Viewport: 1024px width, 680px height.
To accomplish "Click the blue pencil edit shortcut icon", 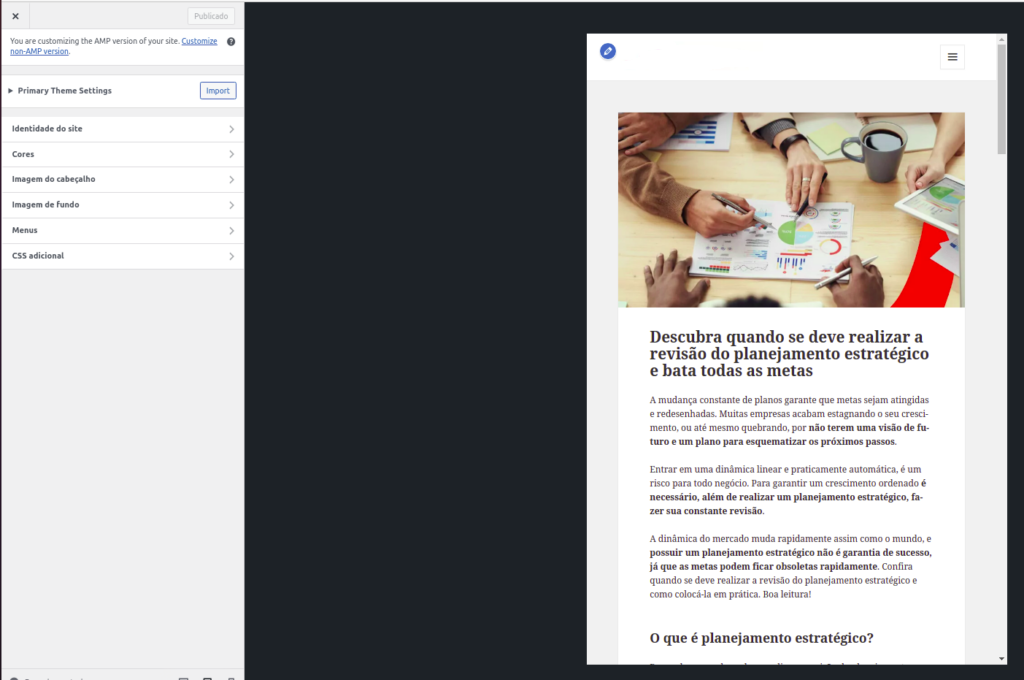I will pyautogui.click(x=608, y=51).
